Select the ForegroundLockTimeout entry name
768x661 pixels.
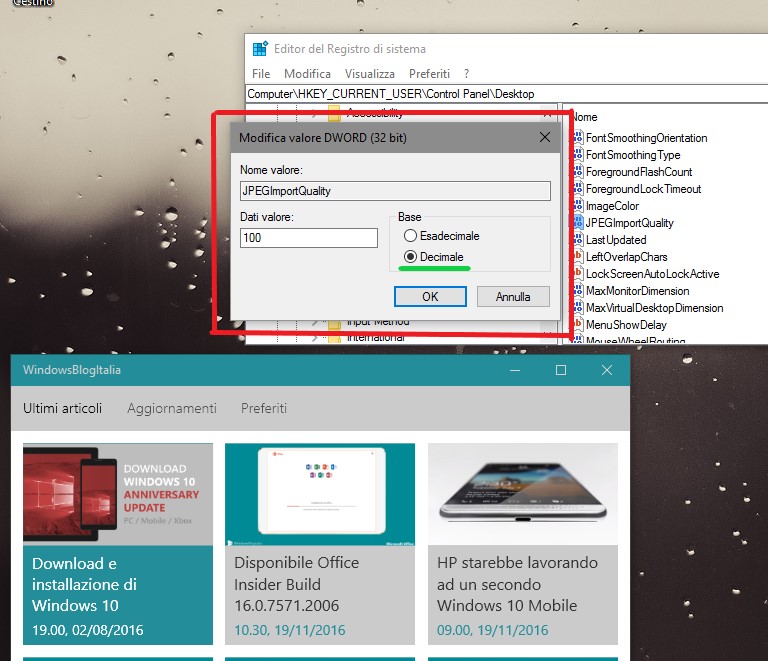click(x=644, y=189)
